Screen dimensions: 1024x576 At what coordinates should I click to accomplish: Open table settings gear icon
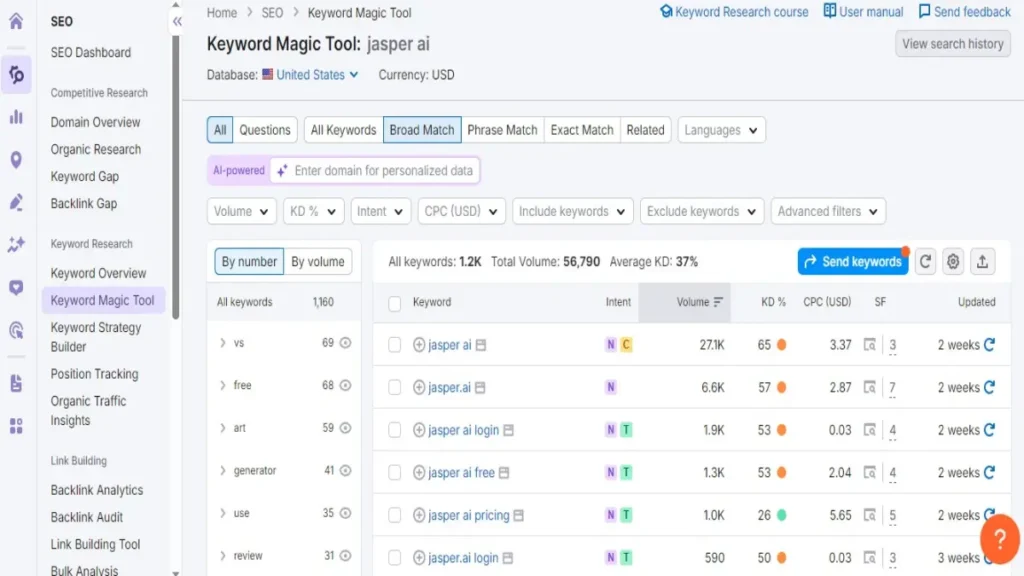pyautogui.click(x=953, y=262)
